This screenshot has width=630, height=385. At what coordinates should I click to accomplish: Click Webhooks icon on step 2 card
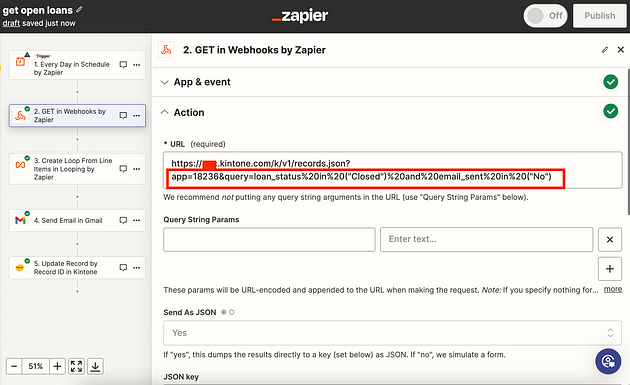20,116
